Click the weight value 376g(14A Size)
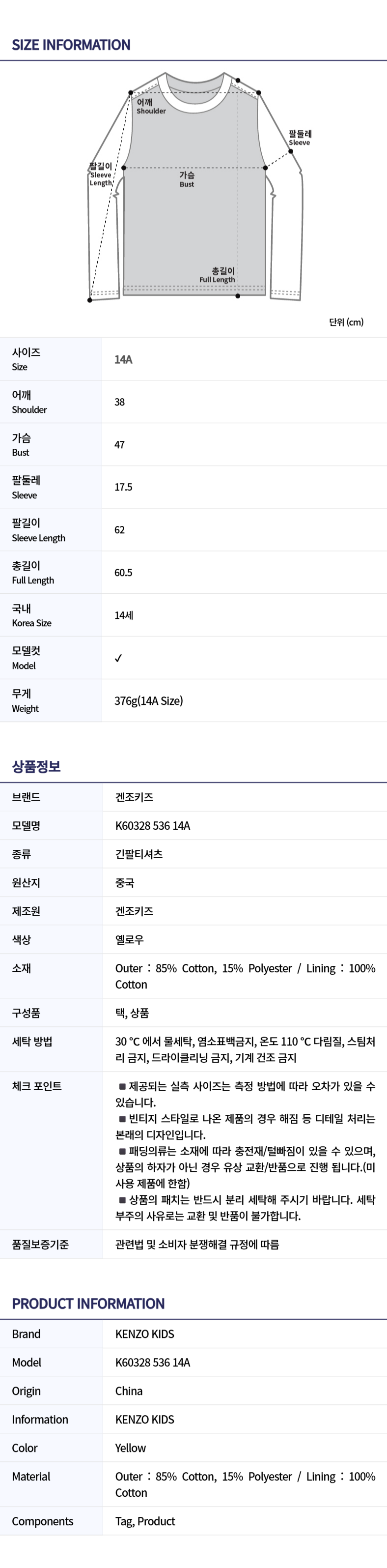387x1568 pixels. coord(149,700)
